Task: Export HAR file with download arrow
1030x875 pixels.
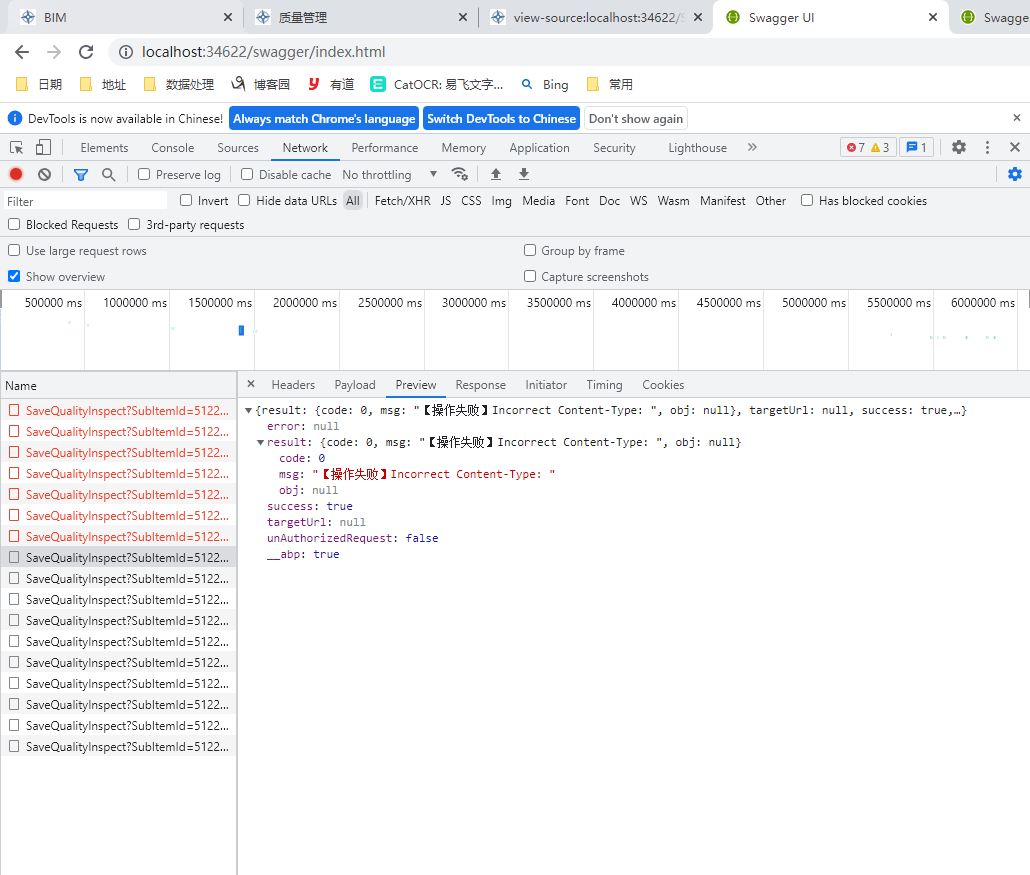Action: pyautogui.click(x=524, y=174)
